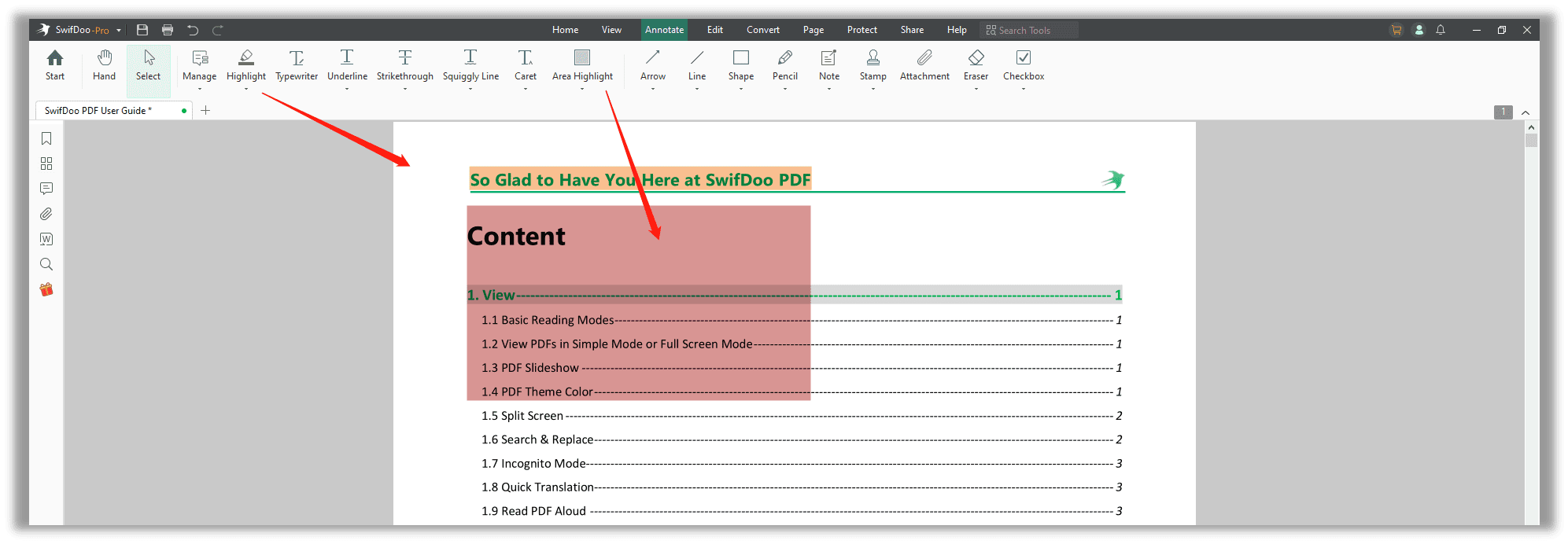Open the shopping cart icon
Viewport: 1568px width, 544px height.
pos(1396,30)
